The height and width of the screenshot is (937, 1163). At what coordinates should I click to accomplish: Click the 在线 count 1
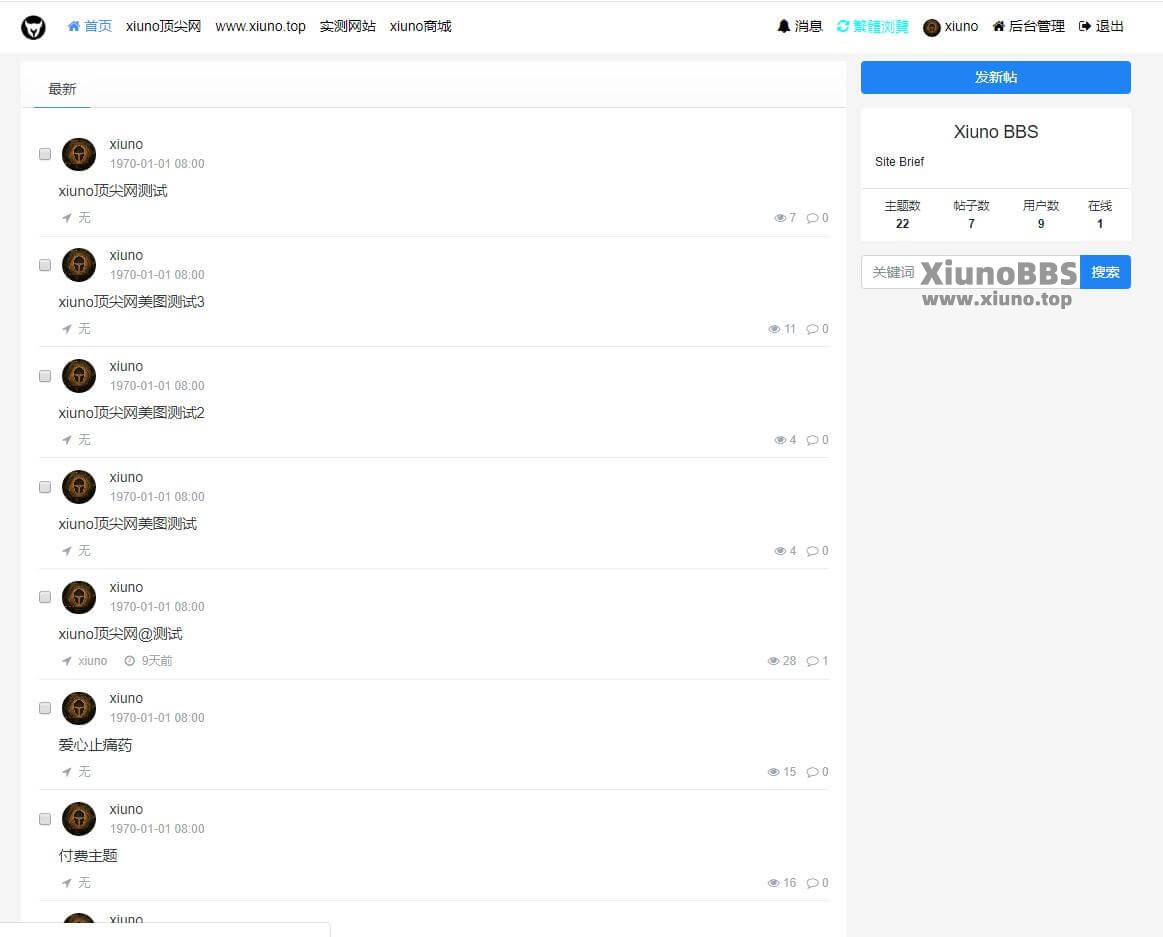[1100, 224]
